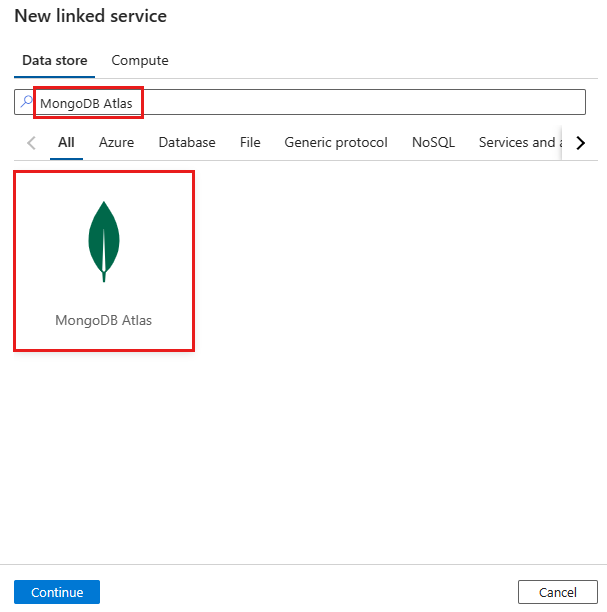Switch to the Compute tab

tap(140, 60)
